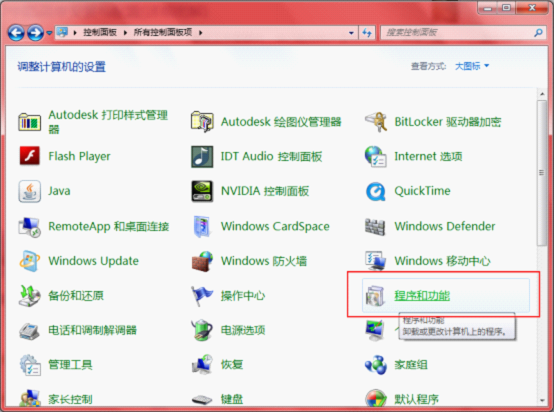This screenshot has width=554, height=412.
Task: Open the Windows firewall brick wall icon
Action: [202, 261]
